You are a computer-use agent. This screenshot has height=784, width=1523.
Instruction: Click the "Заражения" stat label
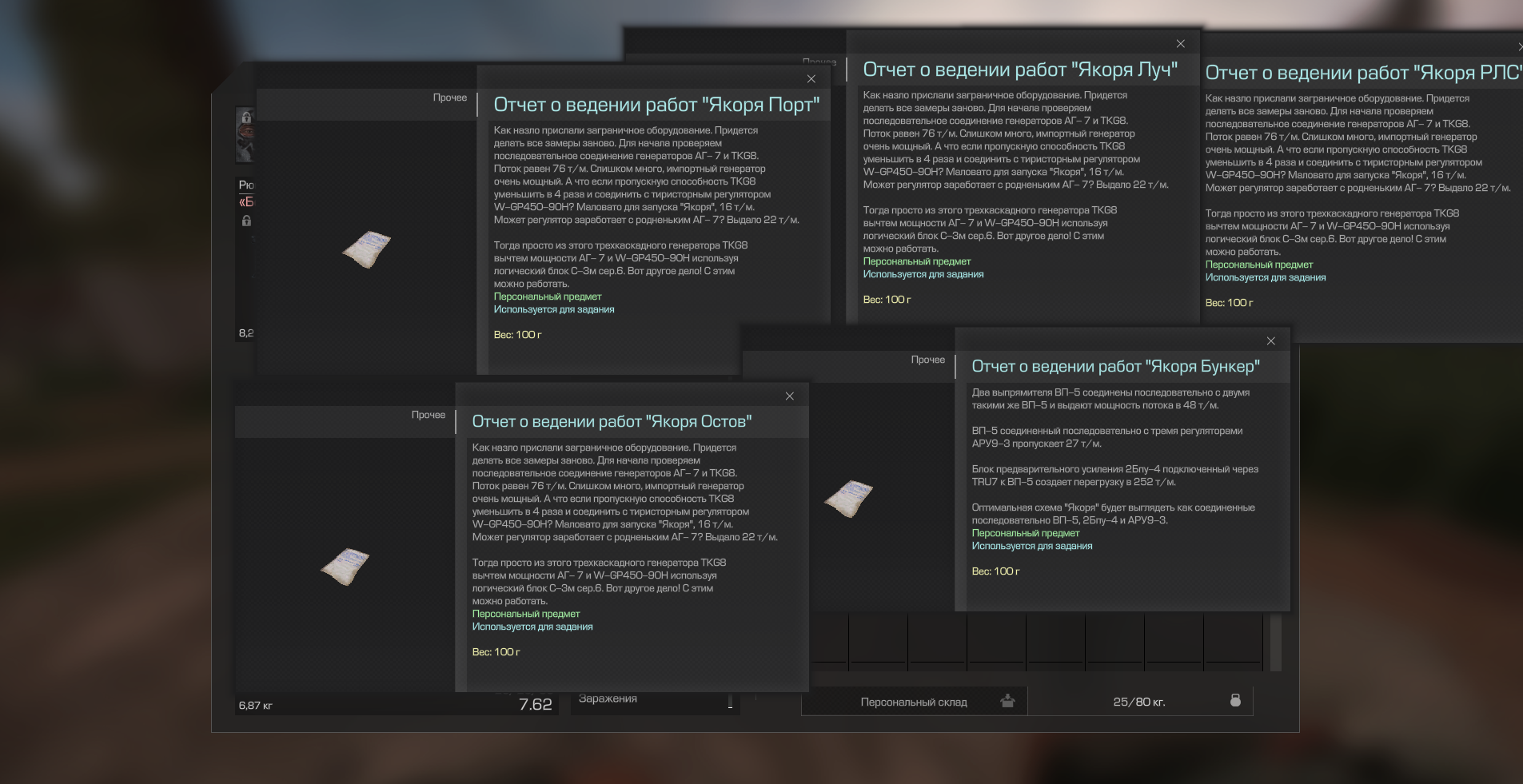click(x=608, y=698)
